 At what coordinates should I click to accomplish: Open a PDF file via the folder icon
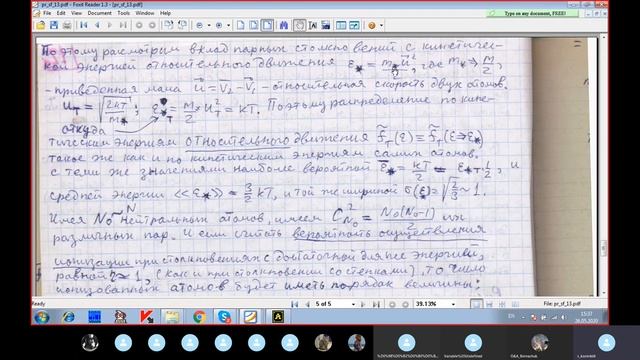point(40,25)
